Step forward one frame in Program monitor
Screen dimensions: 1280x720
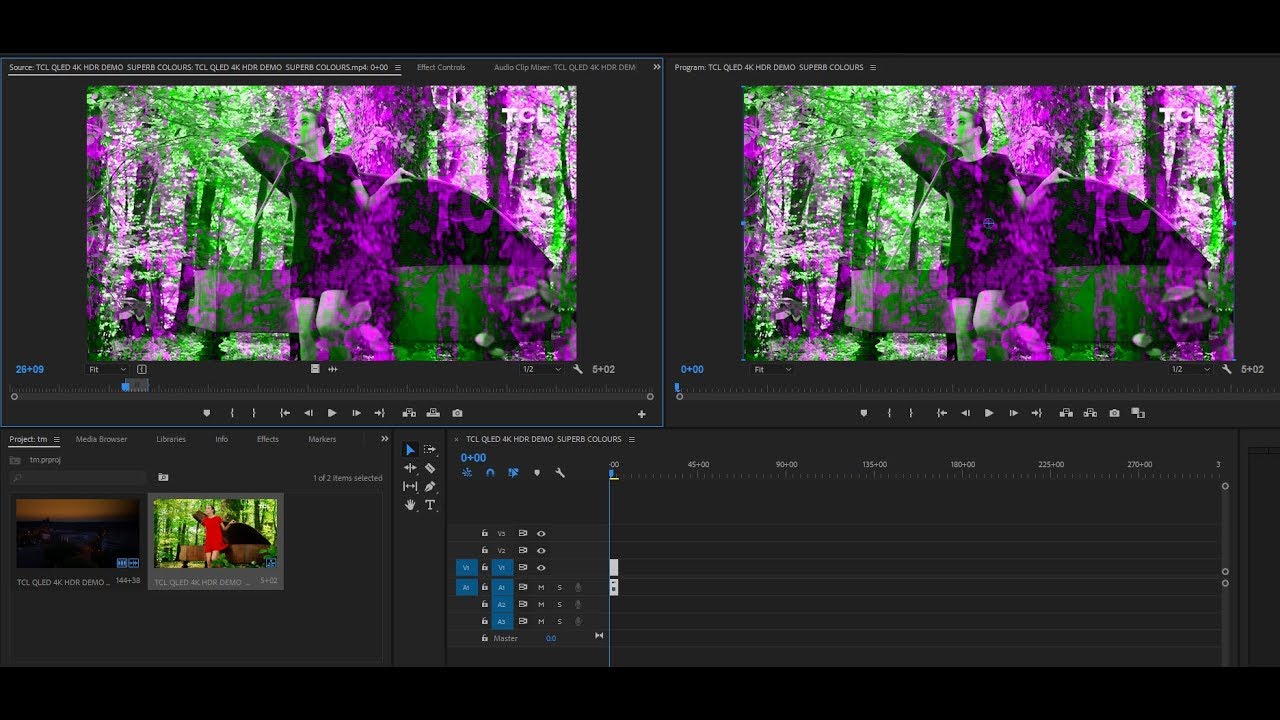pos(1013,413)
